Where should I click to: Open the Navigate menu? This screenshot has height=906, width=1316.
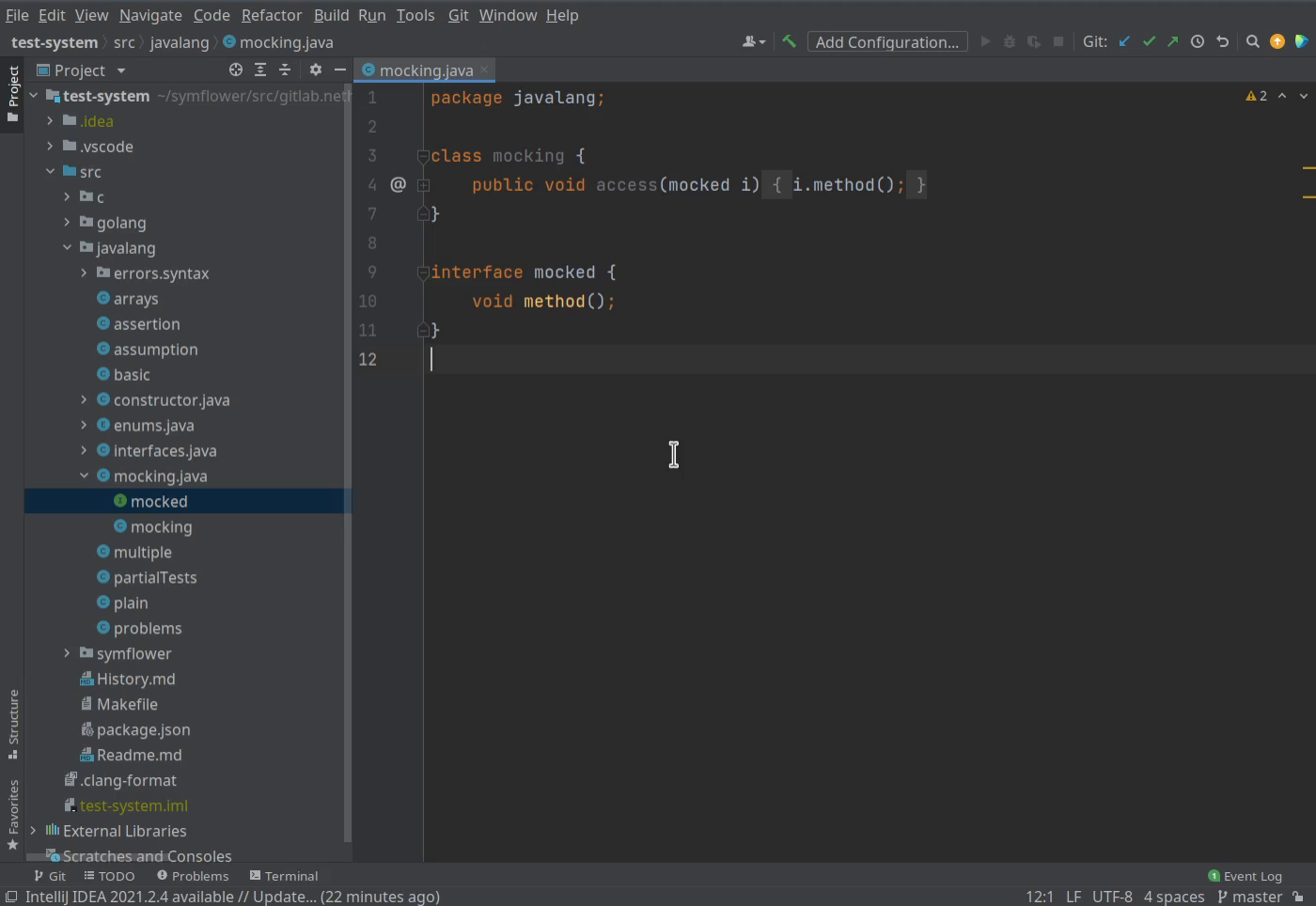coord(150,15)
